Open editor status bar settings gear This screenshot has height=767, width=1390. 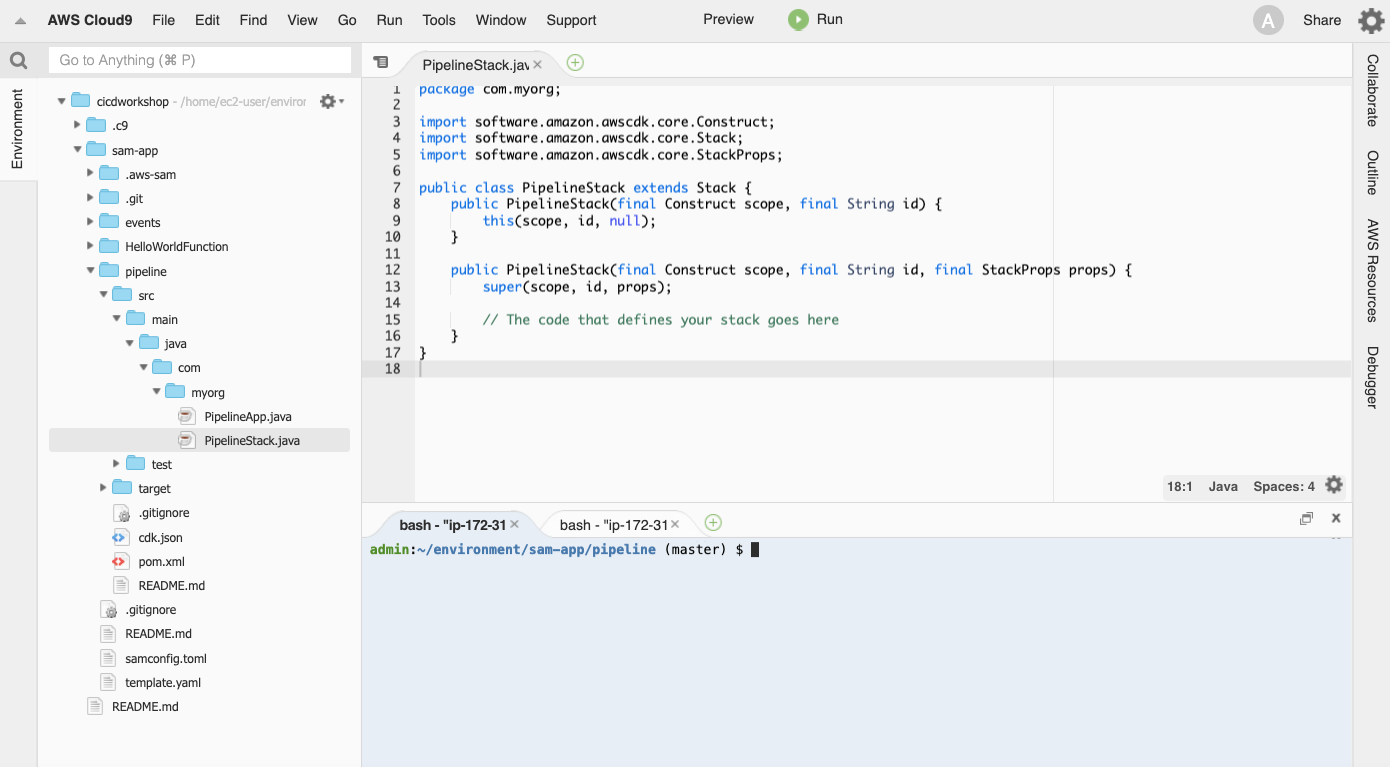[x=1334, y=485]
